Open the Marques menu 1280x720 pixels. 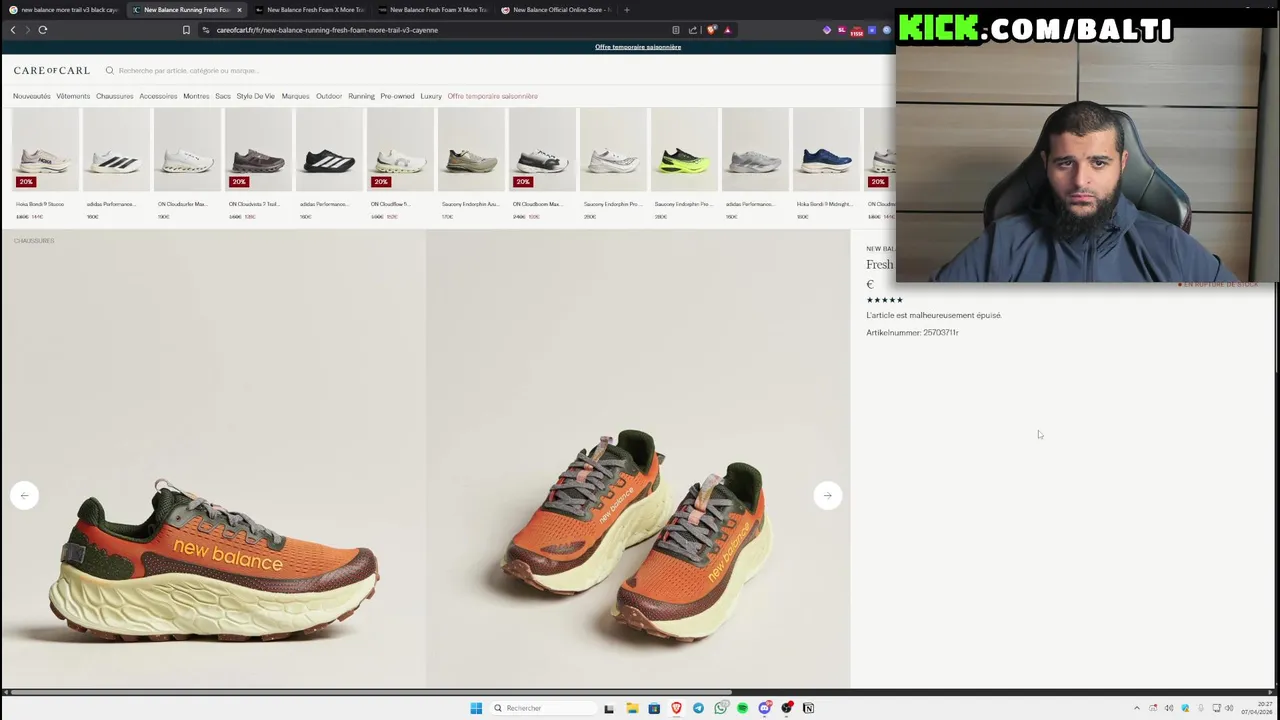pyautogui.click(x=295, y=96)
